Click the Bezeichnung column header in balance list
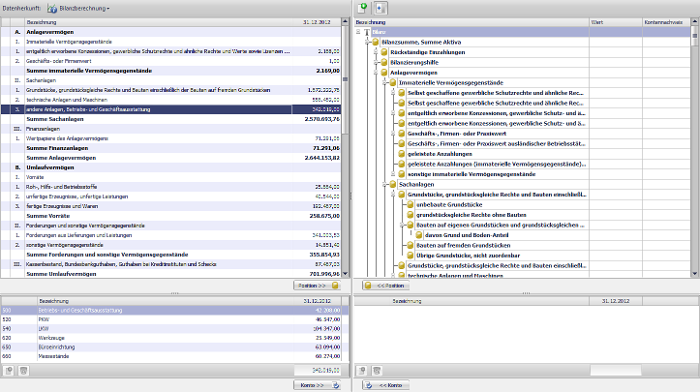700x392 pixels. pos(158,22)
